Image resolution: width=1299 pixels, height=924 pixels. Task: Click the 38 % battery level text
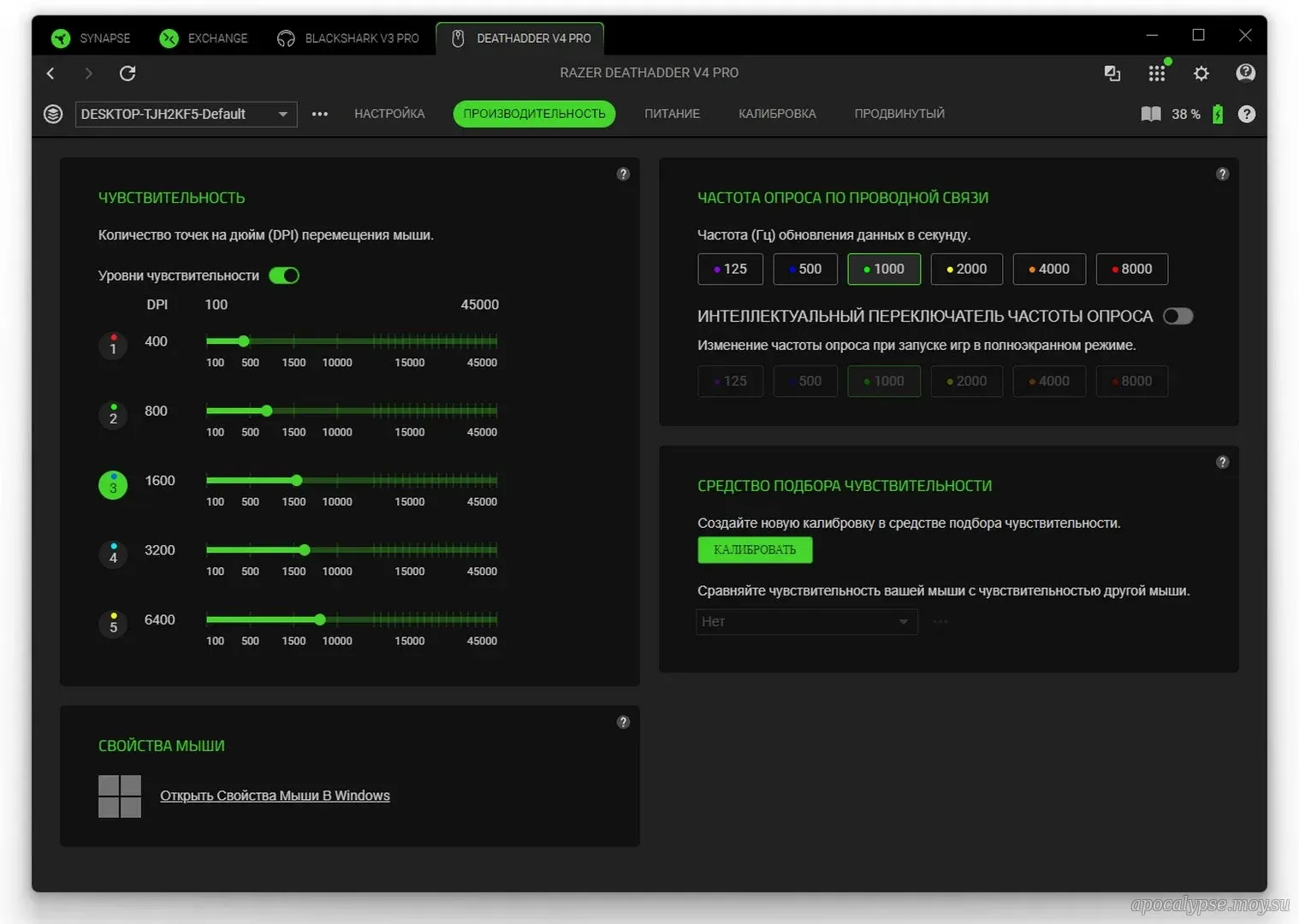(1186, 114)
